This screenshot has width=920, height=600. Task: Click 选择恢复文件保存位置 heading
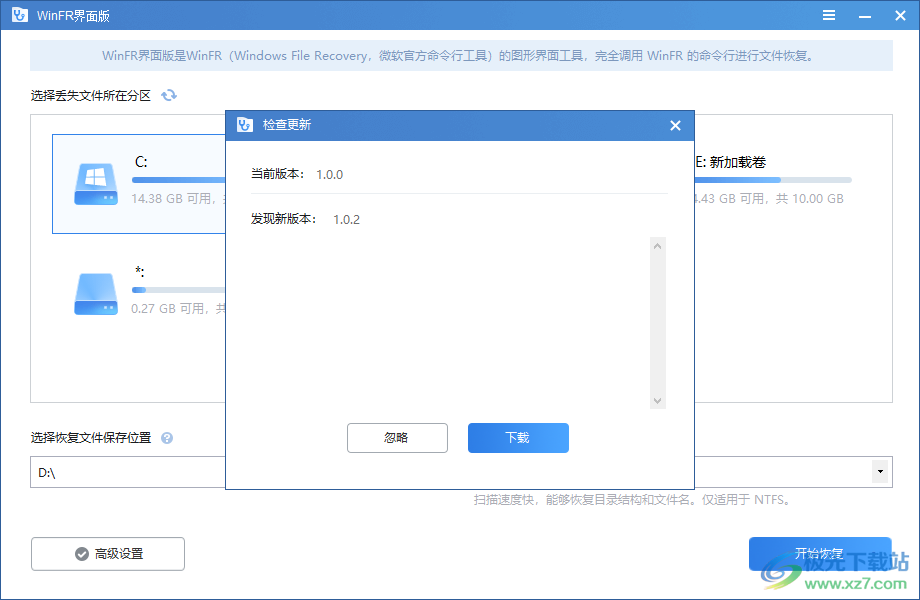90,438
